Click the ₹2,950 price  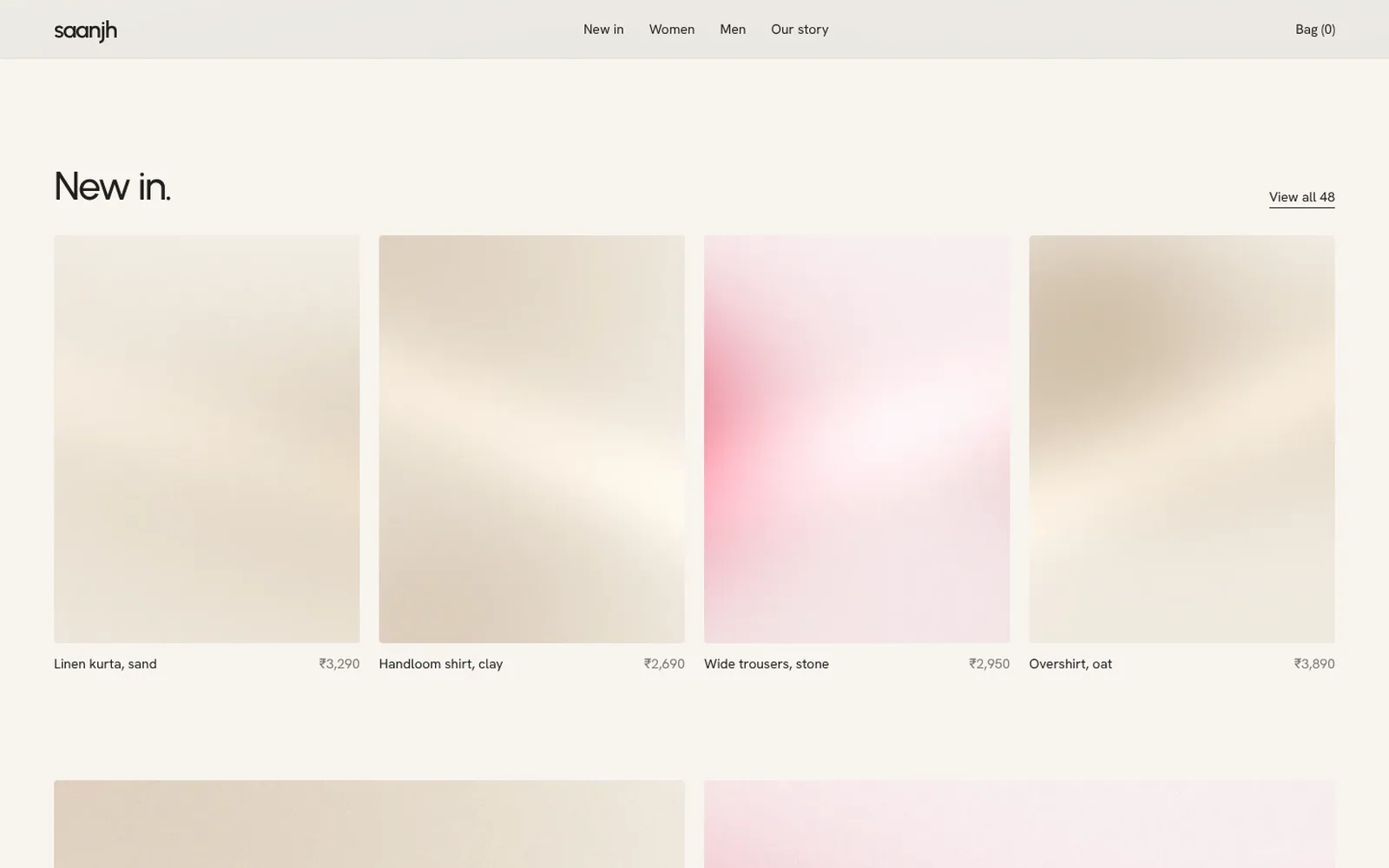point(990,664)
